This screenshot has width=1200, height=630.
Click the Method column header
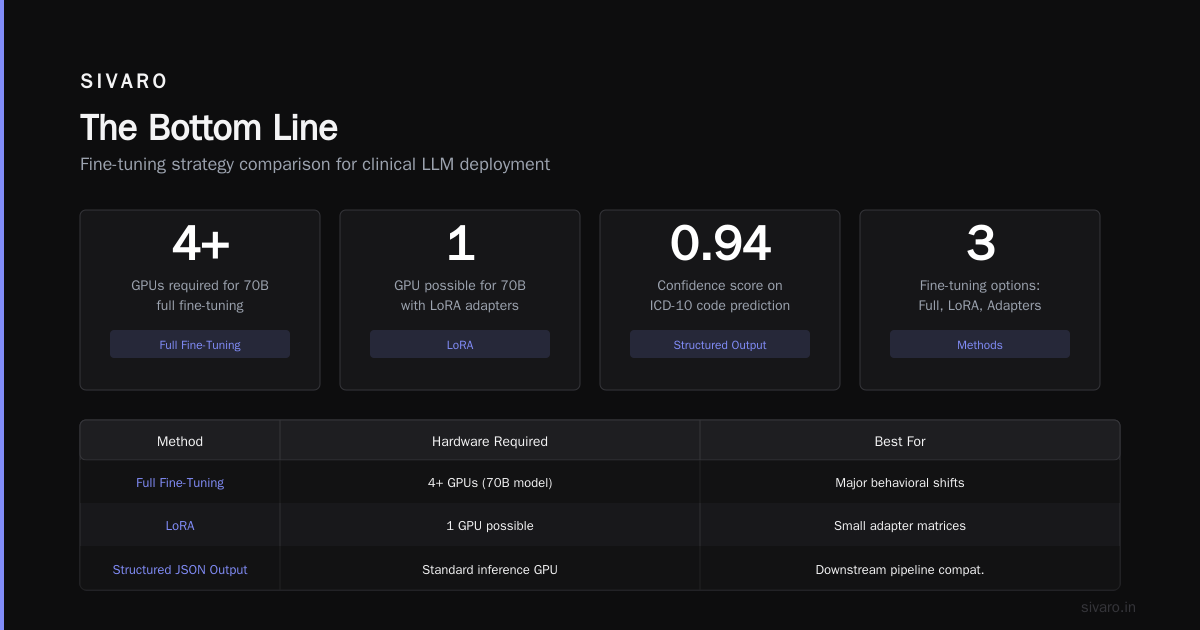click(180, 441)
